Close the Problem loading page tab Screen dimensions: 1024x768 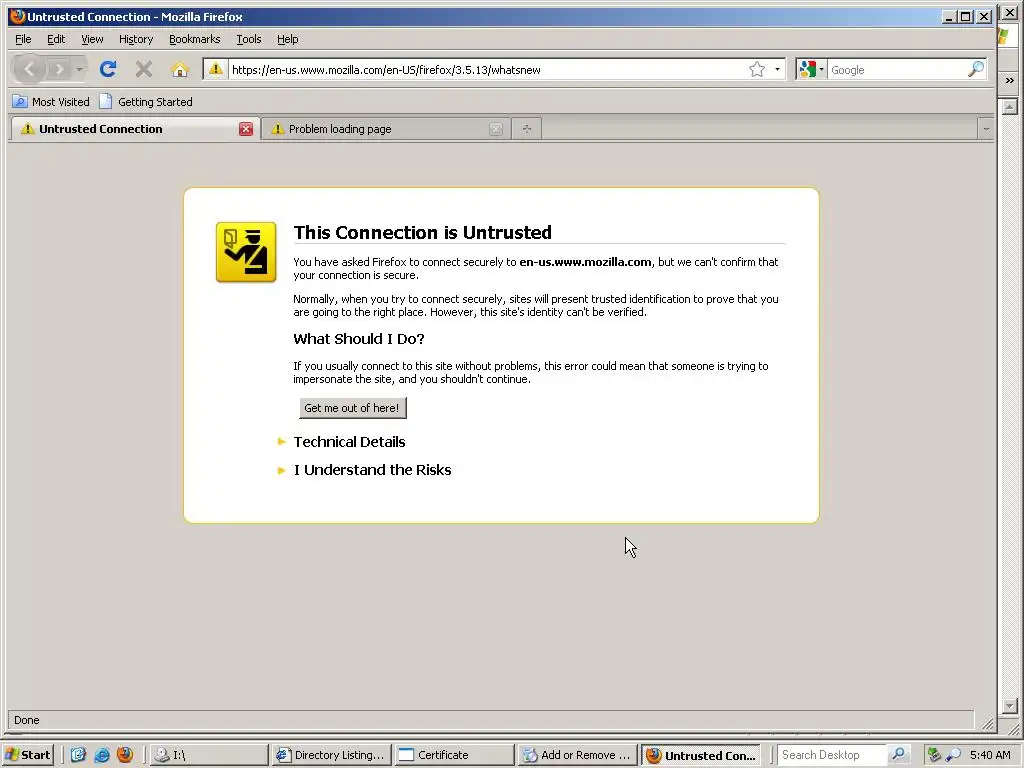click(x=496, y=129)
